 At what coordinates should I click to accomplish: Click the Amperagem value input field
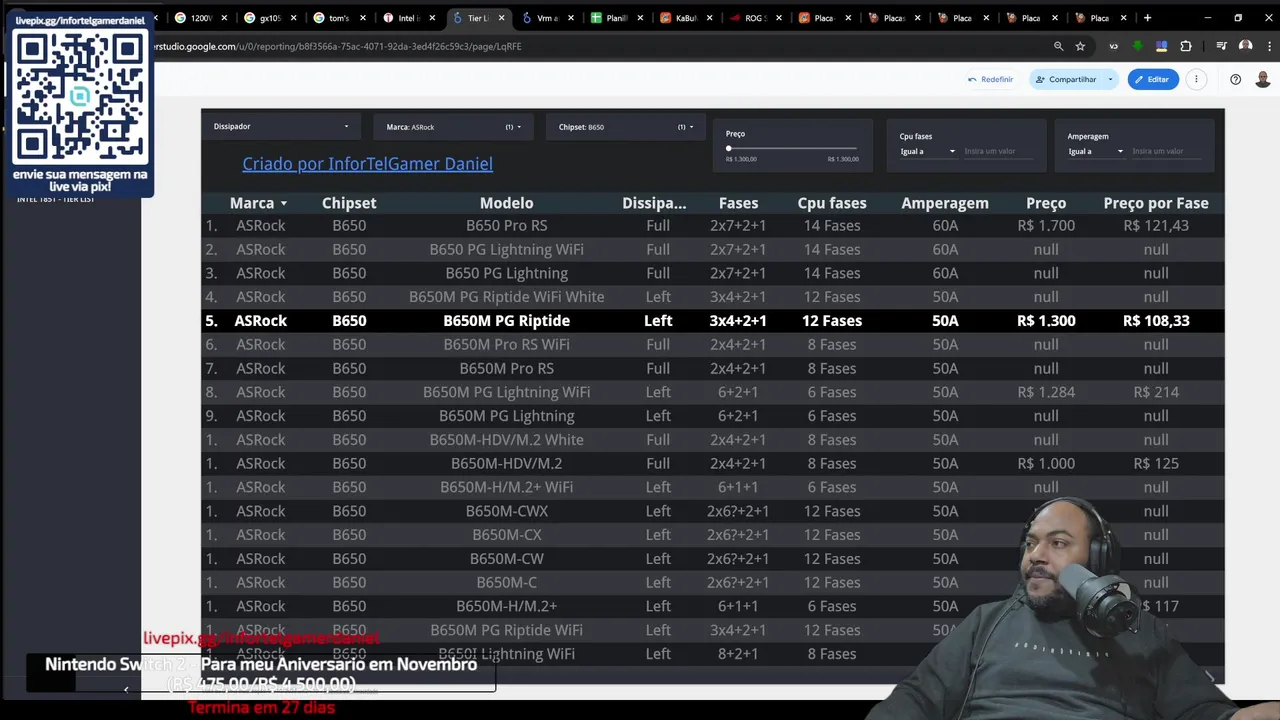click(1167, 151)
